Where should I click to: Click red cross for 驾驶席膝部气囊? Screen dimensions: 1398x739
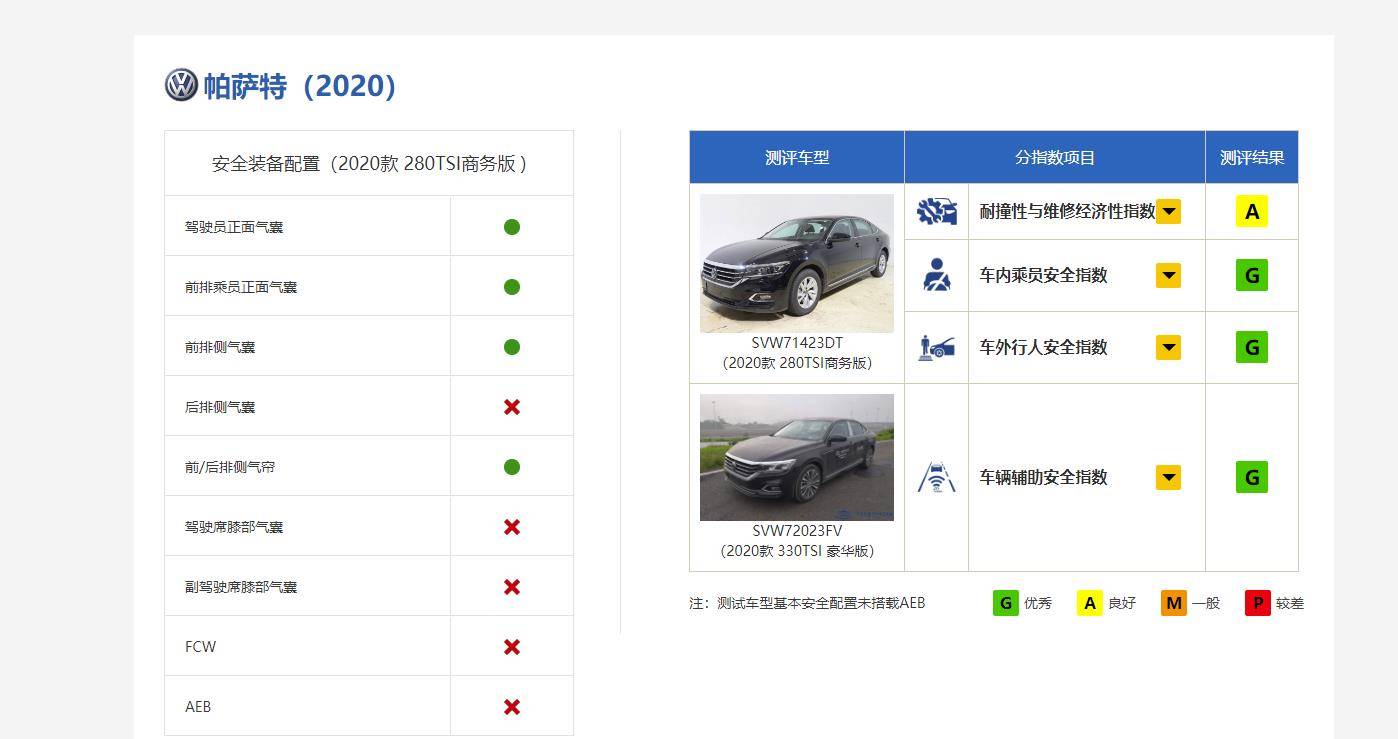point(512,527)
